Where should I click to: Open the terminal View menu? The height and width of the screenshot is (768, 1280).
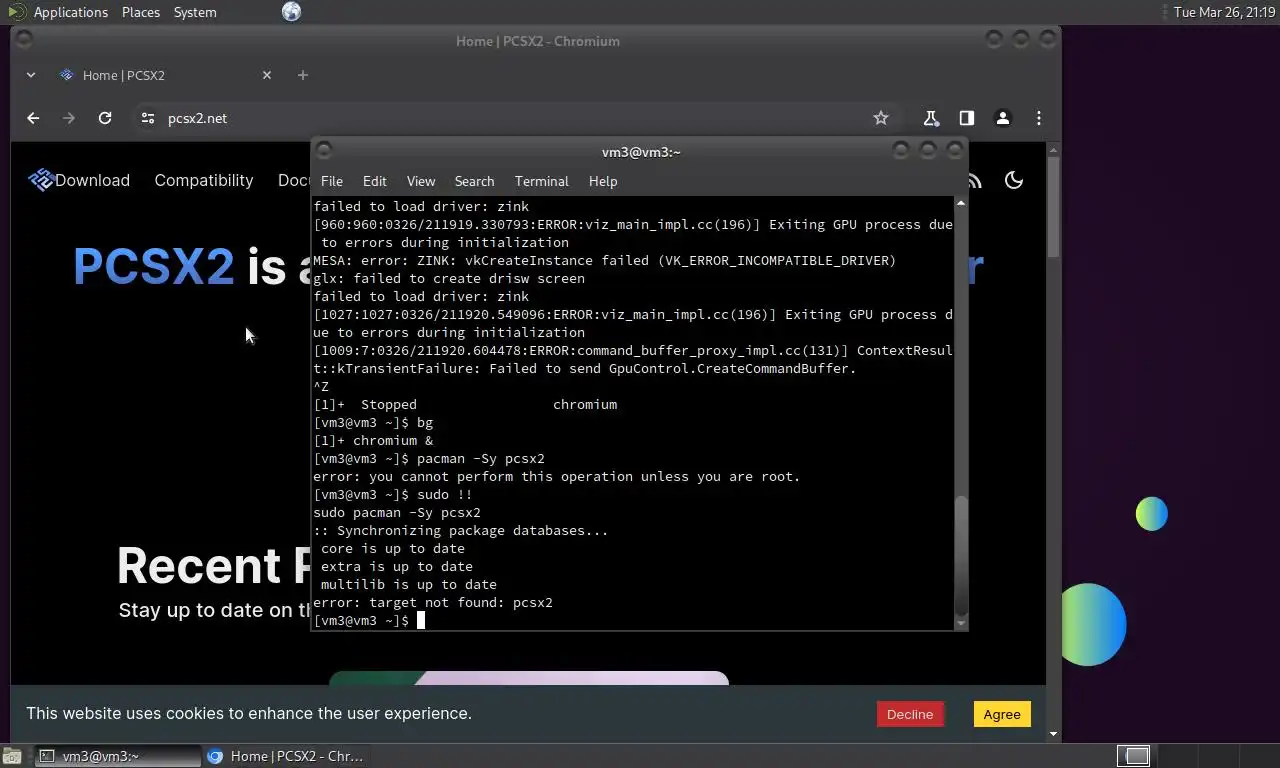[x=420, y=181]
